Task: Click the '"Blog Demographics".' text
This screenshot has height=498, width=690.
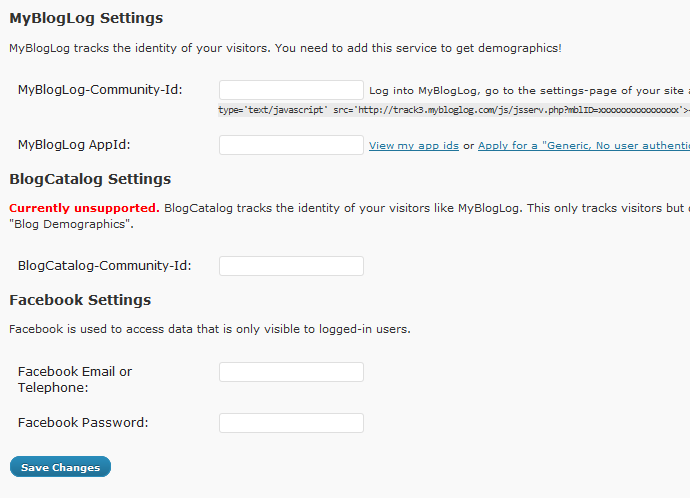Action: pyautogui.click(x=71, y=224)
